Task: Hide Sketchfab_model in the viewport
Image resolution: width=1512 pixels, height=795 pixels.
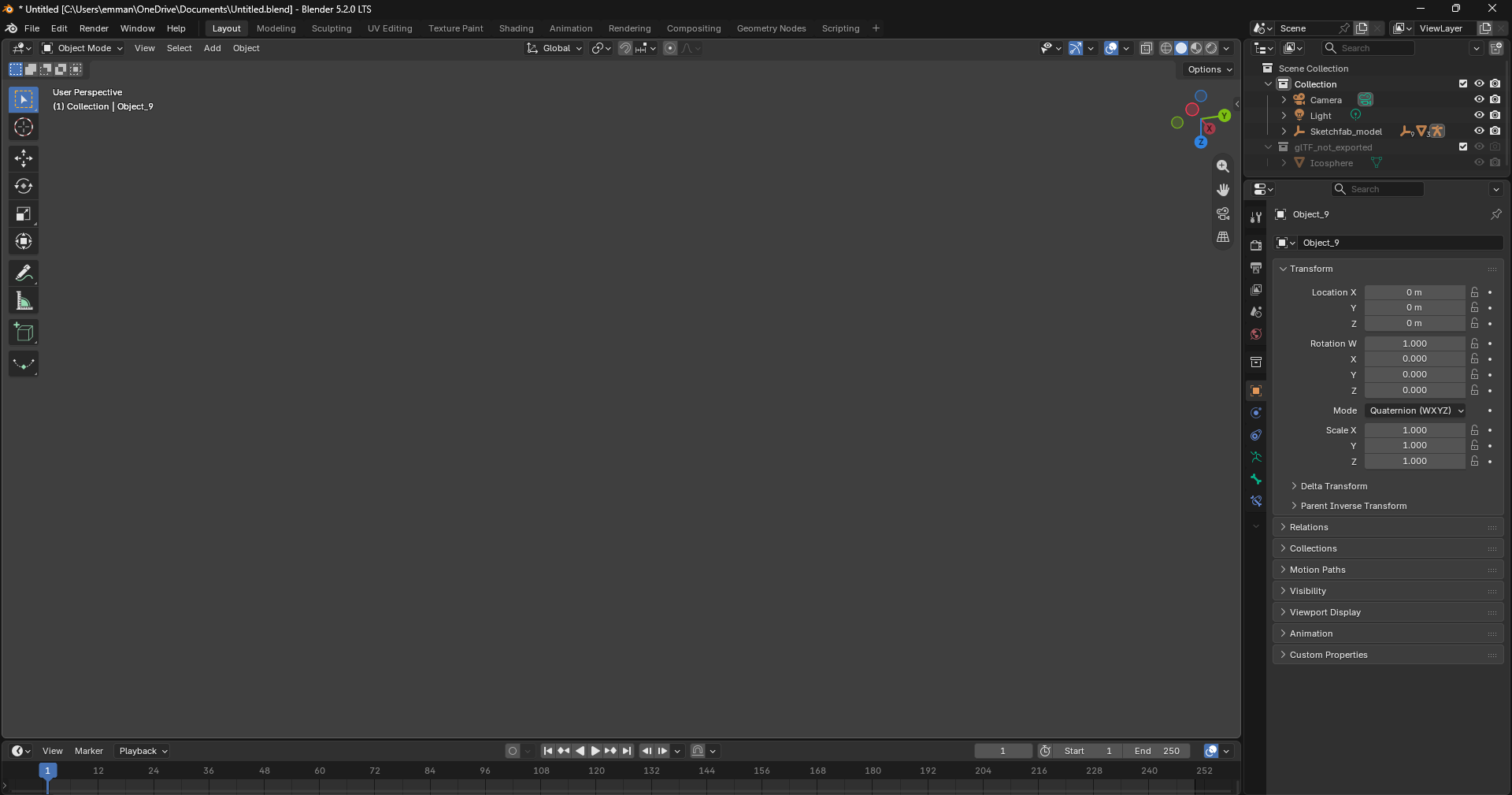Action: tap(1479, 131)
